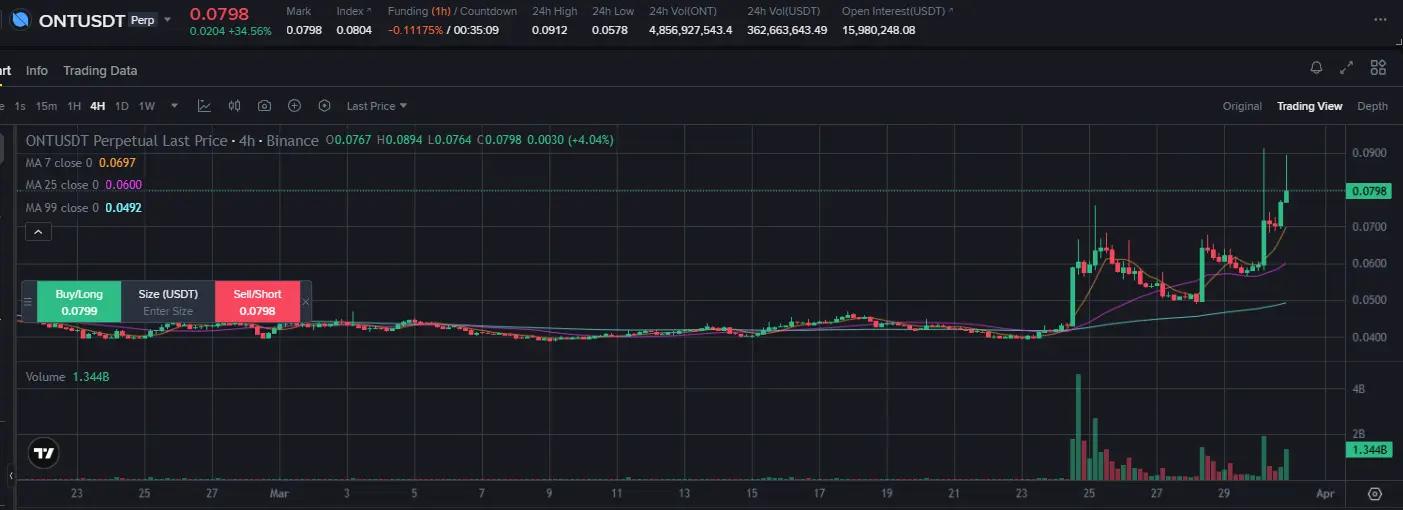Grab the quick order panel handle
The height and width of the screenshot is (510, 1403).
click(28, 302)
